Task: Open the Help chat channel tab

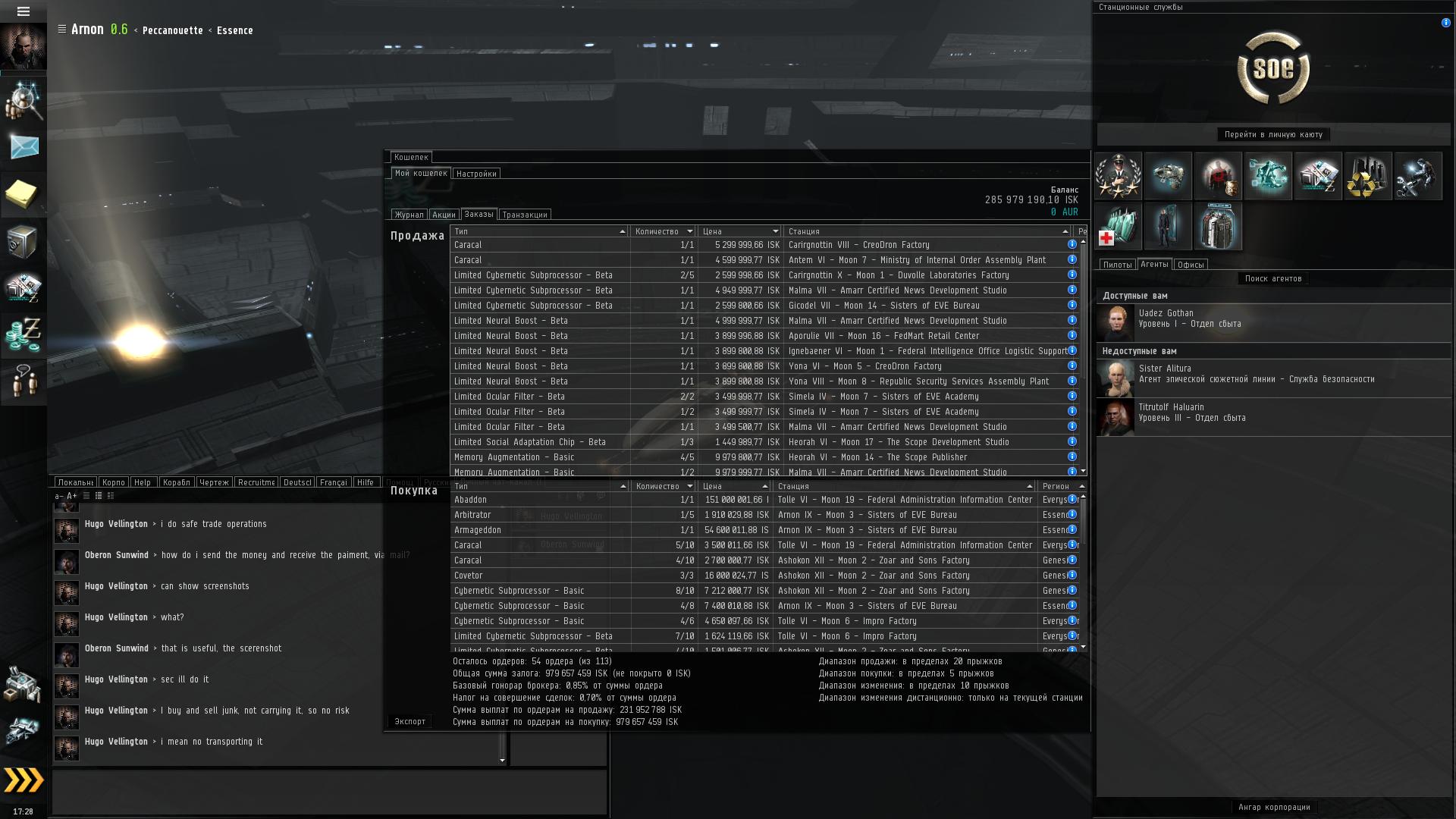Action: [x=143, y=482]
